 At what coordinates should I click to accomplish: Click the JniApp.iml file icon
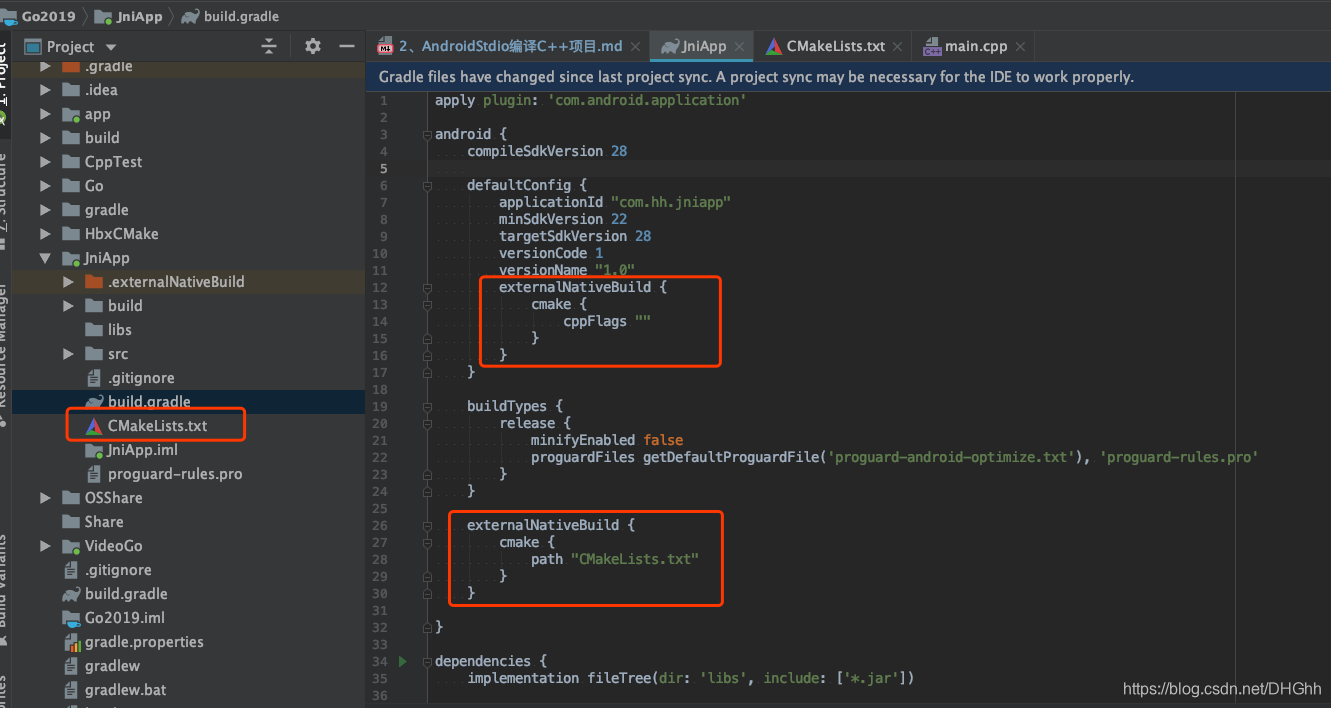pos(94,450)
